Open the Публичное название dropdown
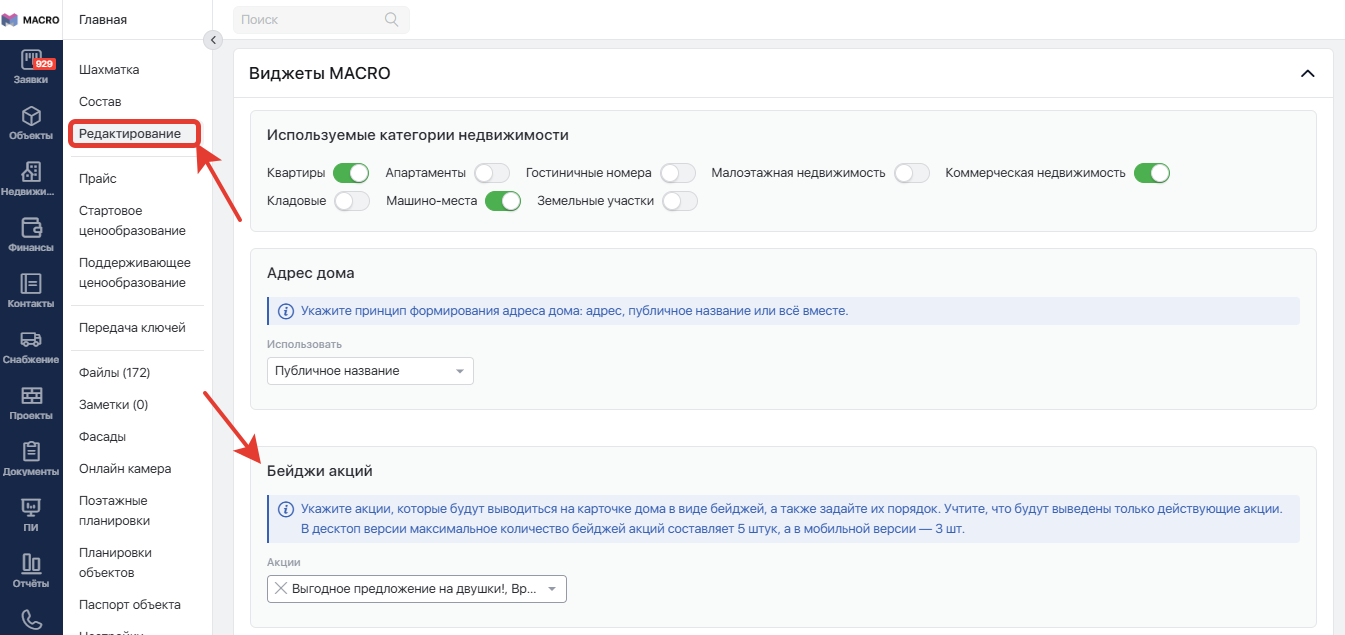 pyautogui.click(x=370, y=371)
